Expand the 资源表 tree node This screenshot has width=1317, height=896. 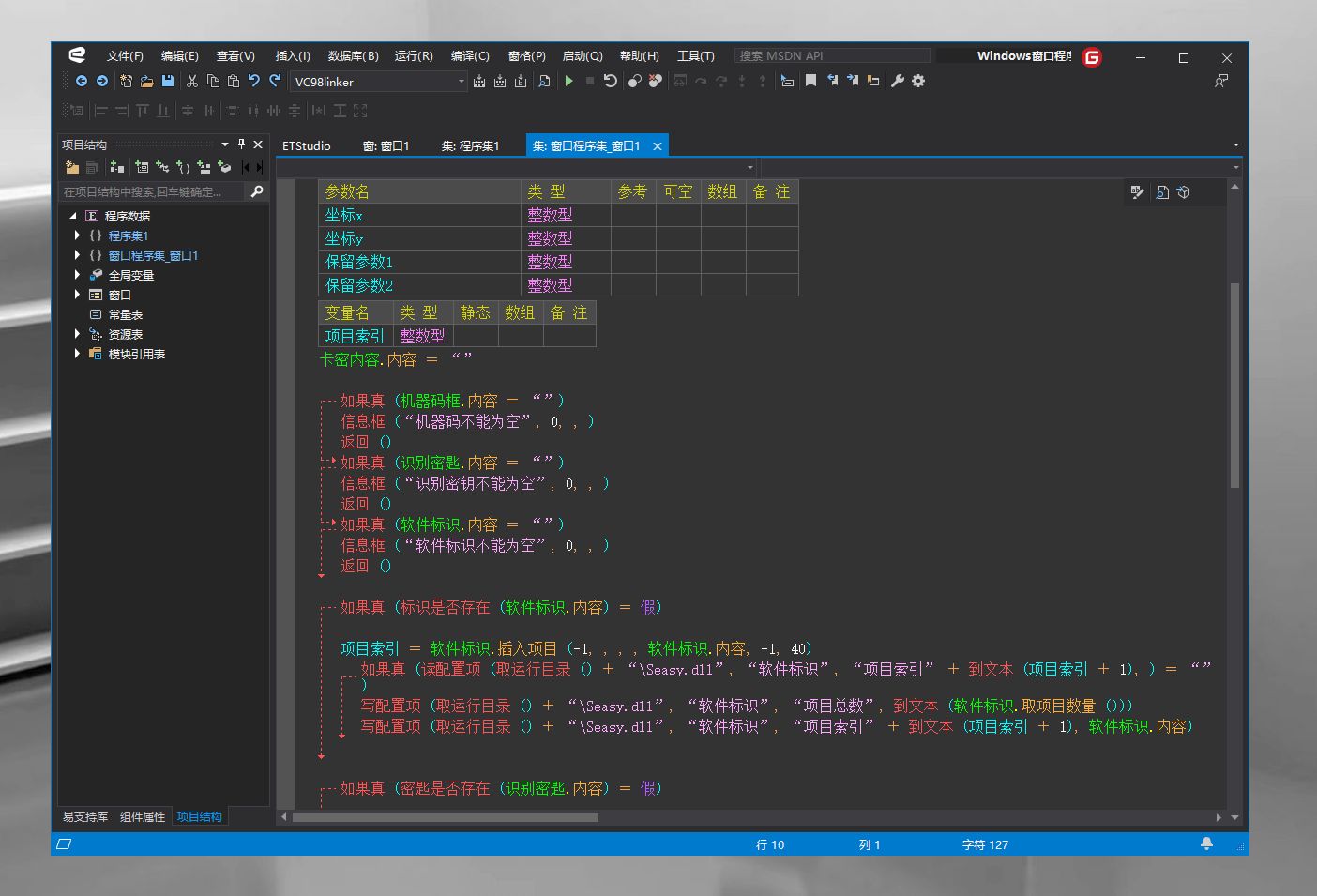click(x=77, y=334)
